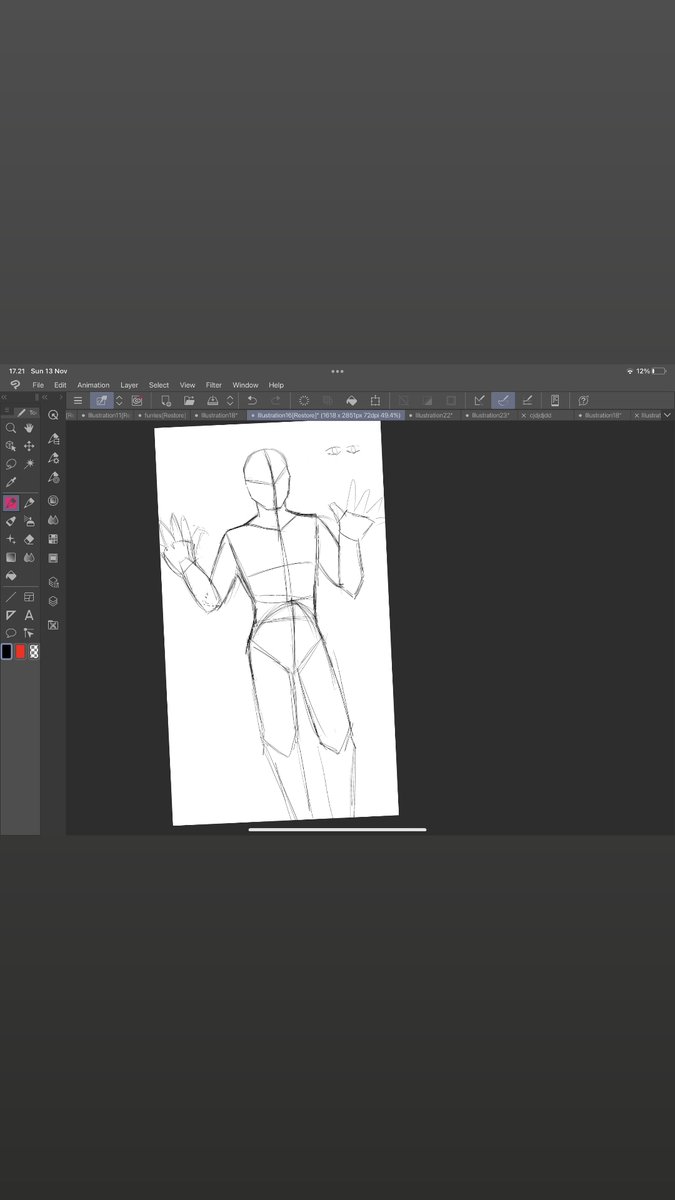
Task: Open the Select menu
Action: [x=159, y=385]
